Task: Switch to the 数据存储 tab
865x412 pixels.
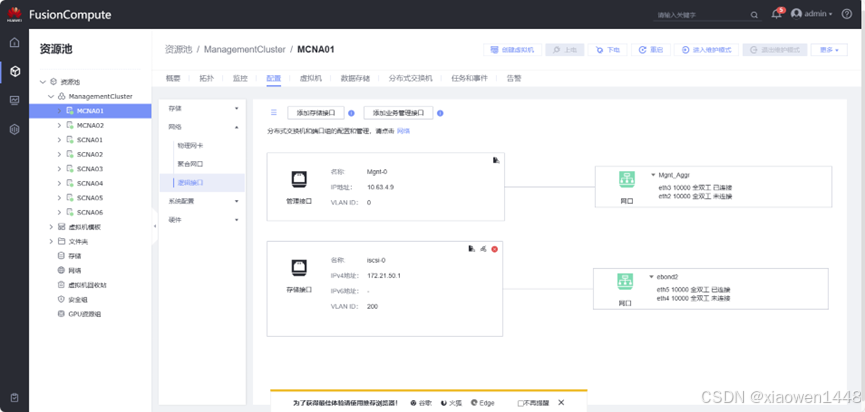Action: (355, 78)
